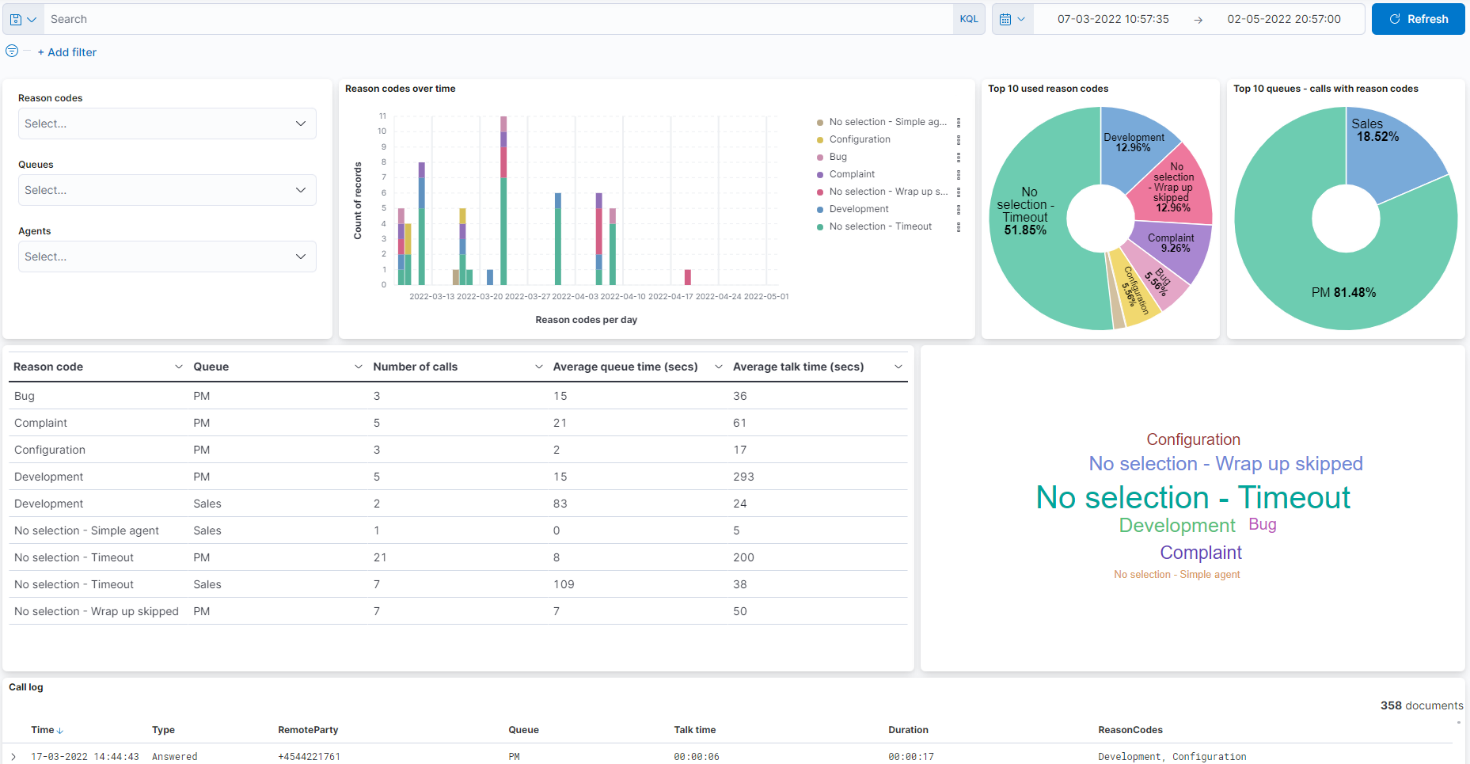Open options for No selection - Simple agent legend

[x=959, y=122]
